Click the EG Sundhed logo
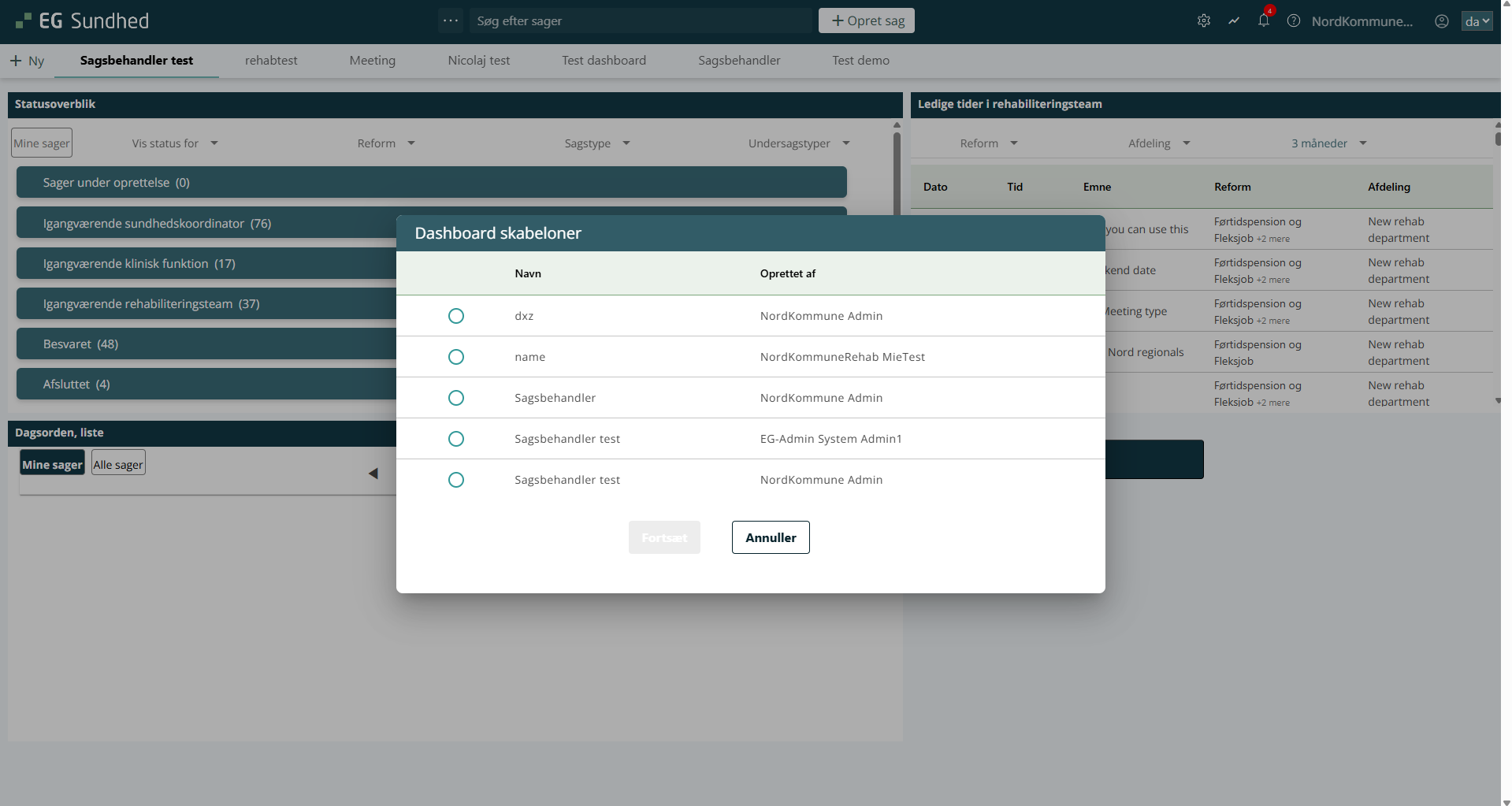The image size is (1512, 806). [83, 21]
